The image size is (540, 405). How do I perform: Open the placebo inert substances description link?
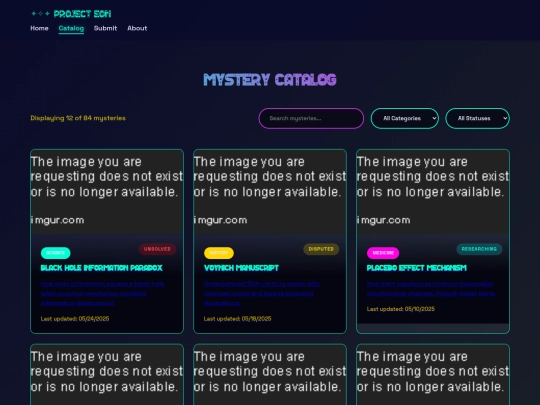tap(431, 289)
